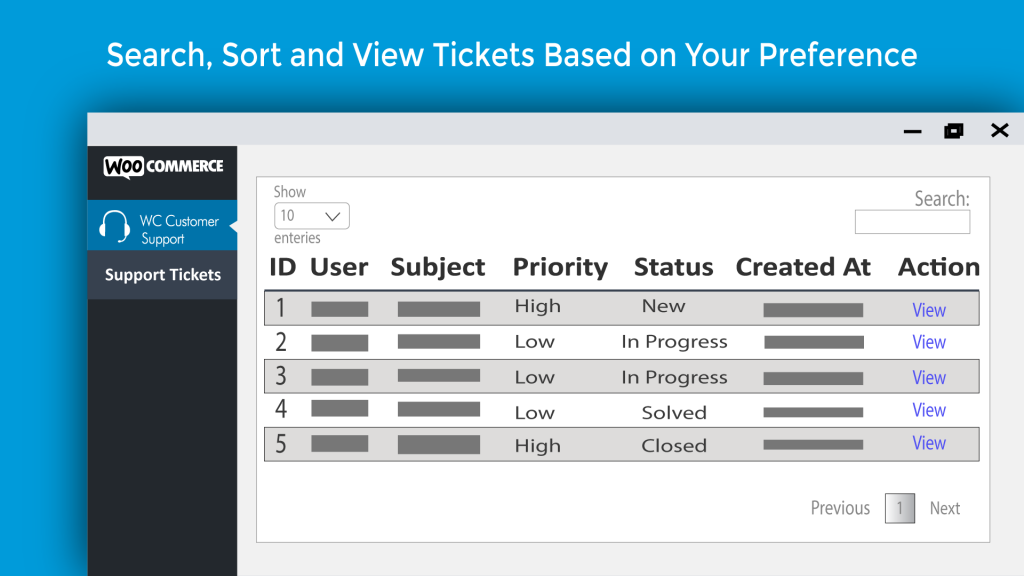View ticket 1 with New status
Screen dimensions: 1024x576
(929, 310)
